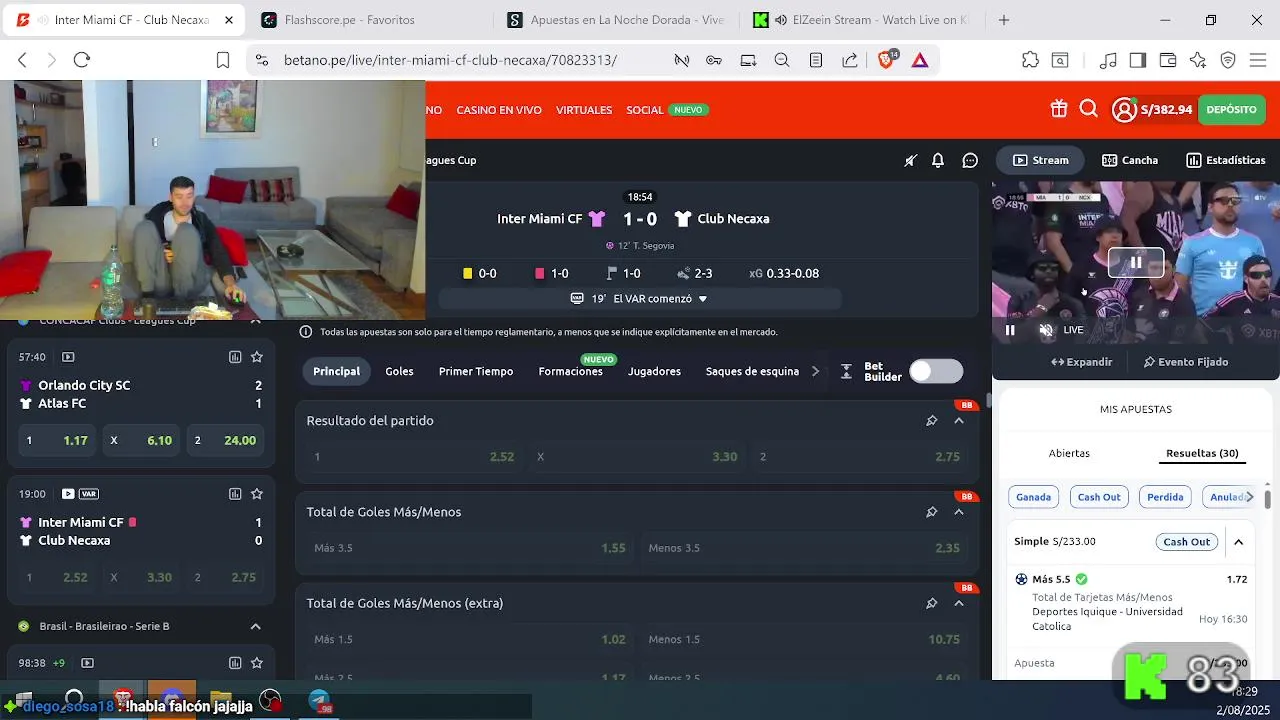
Task: Pin the Total de Goles Más/Menos market
Action: tap(931, 512)
